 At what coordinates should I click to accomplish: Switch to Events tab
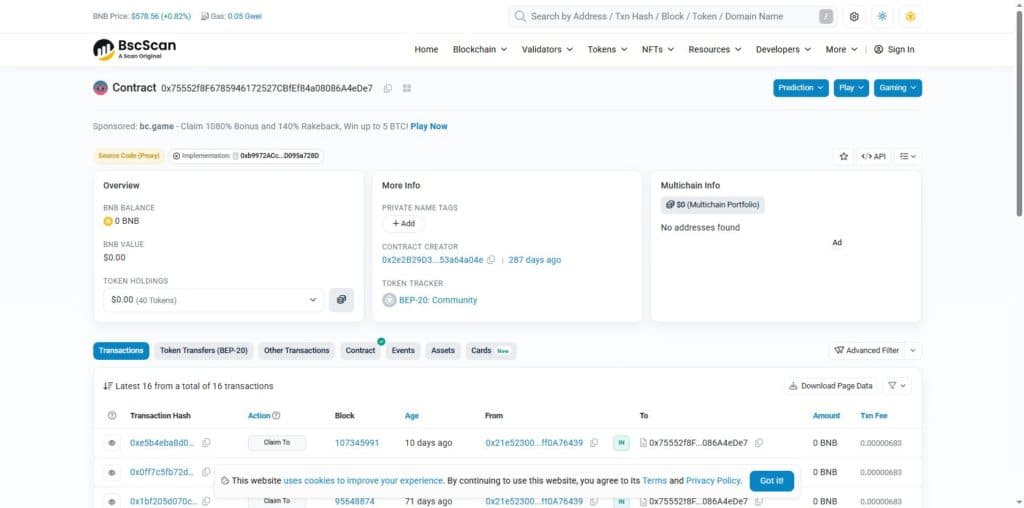pos(403,351)
